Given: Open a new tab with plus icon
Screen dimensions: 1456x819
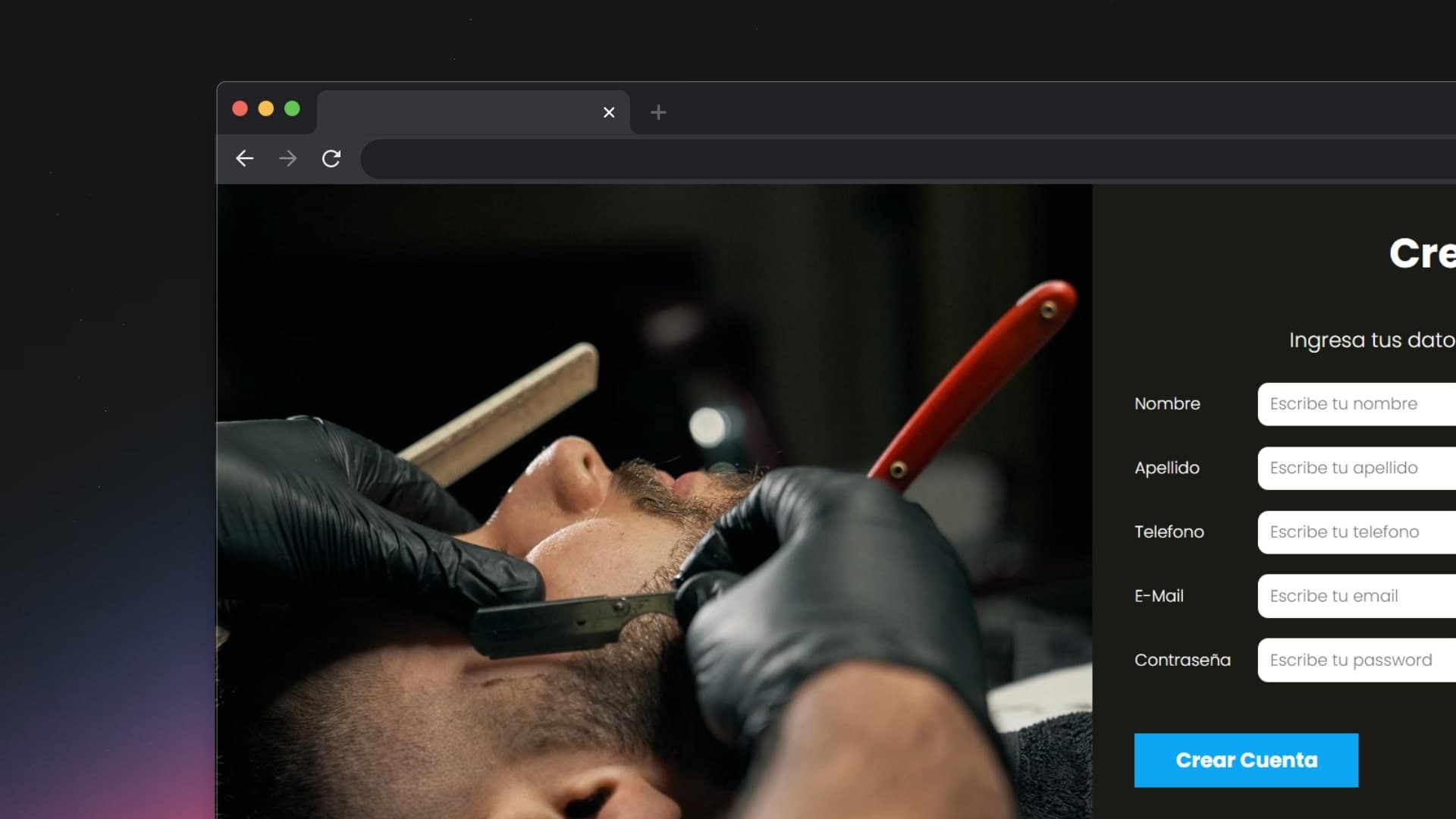Looking at the screenshot, I should pos(658,112).
